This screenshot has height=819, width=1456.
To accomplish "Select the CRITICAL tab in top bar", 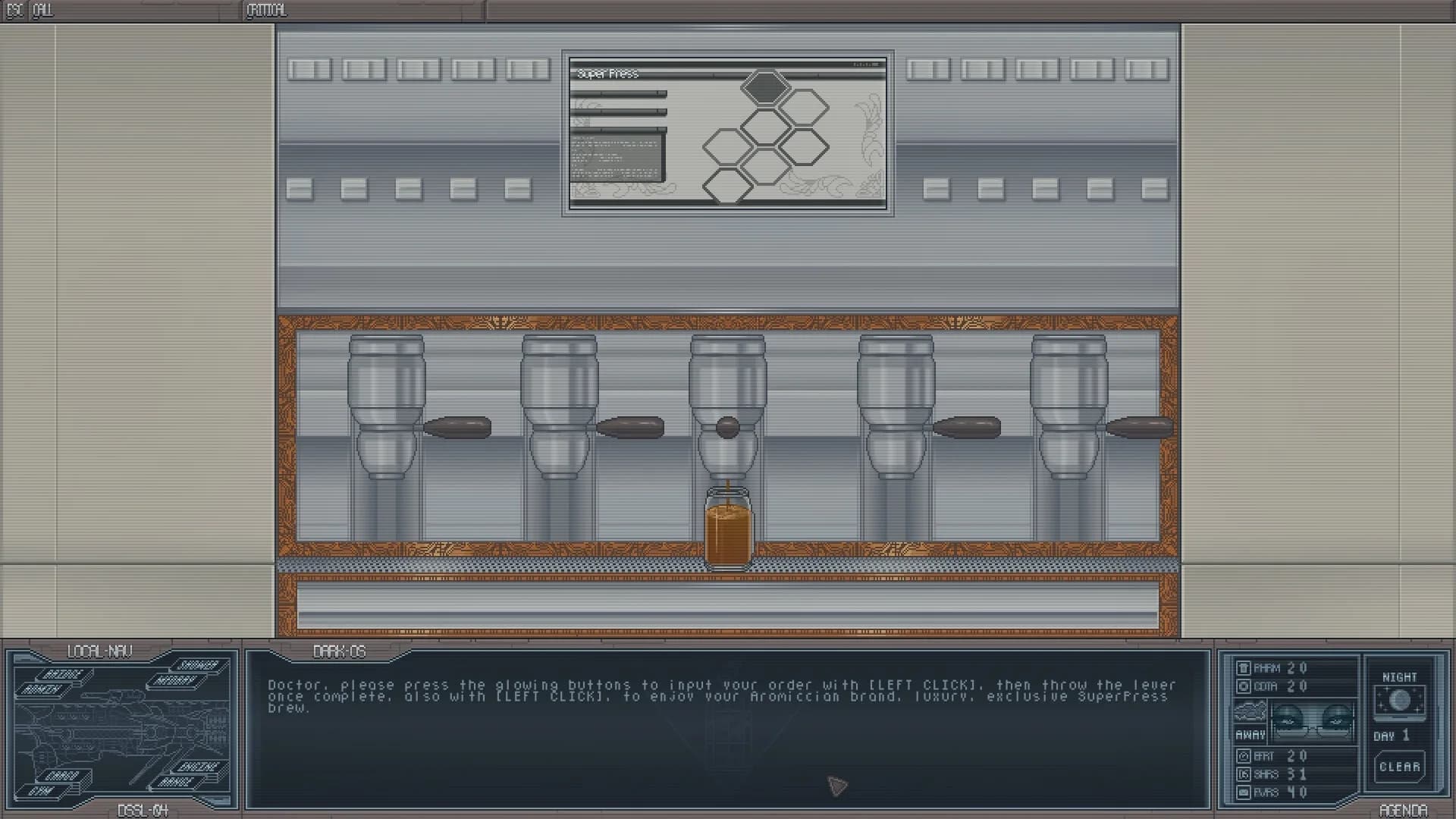I will tap(267, 11).
